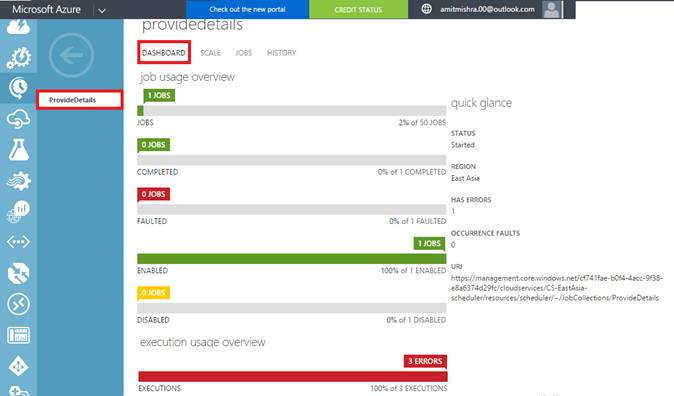Click the 'execution usage overview' heading
Viewport: 674px width, 396px height.
point(202,342)
